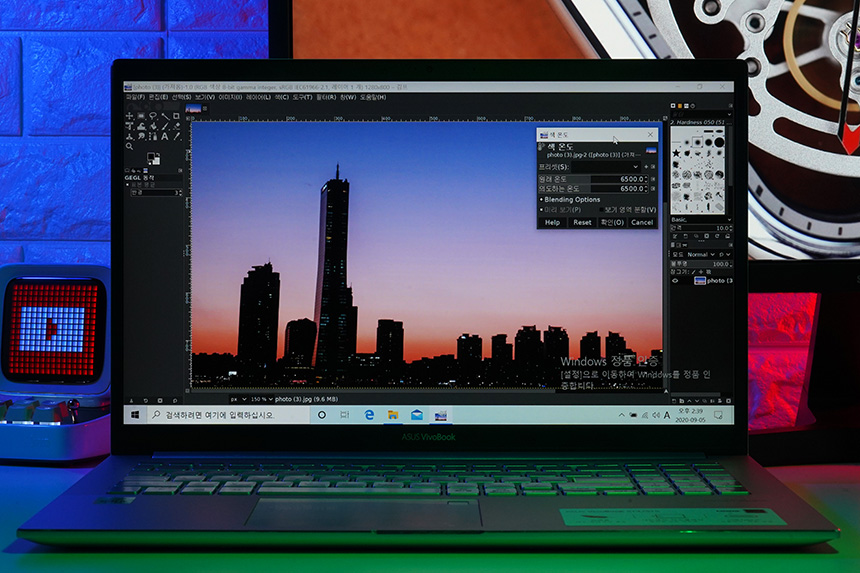Open the 편집(E) Edit menu
Viewport: 860px width, 573px height.
[x=159, y=97]
